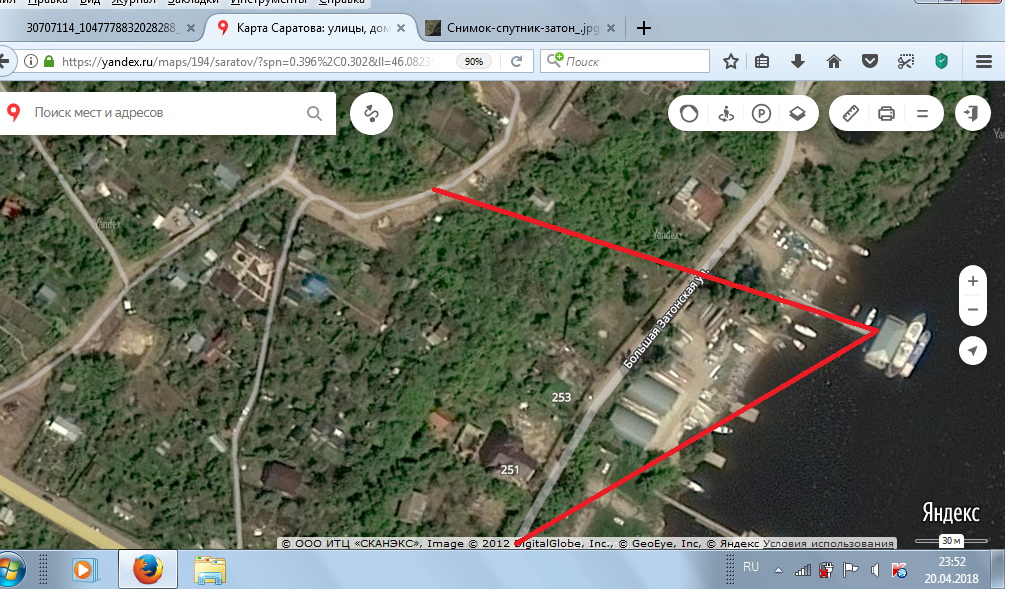Enable street panoramas view
The height and width of the screenshot is (600, 1024).
[726, 114]
